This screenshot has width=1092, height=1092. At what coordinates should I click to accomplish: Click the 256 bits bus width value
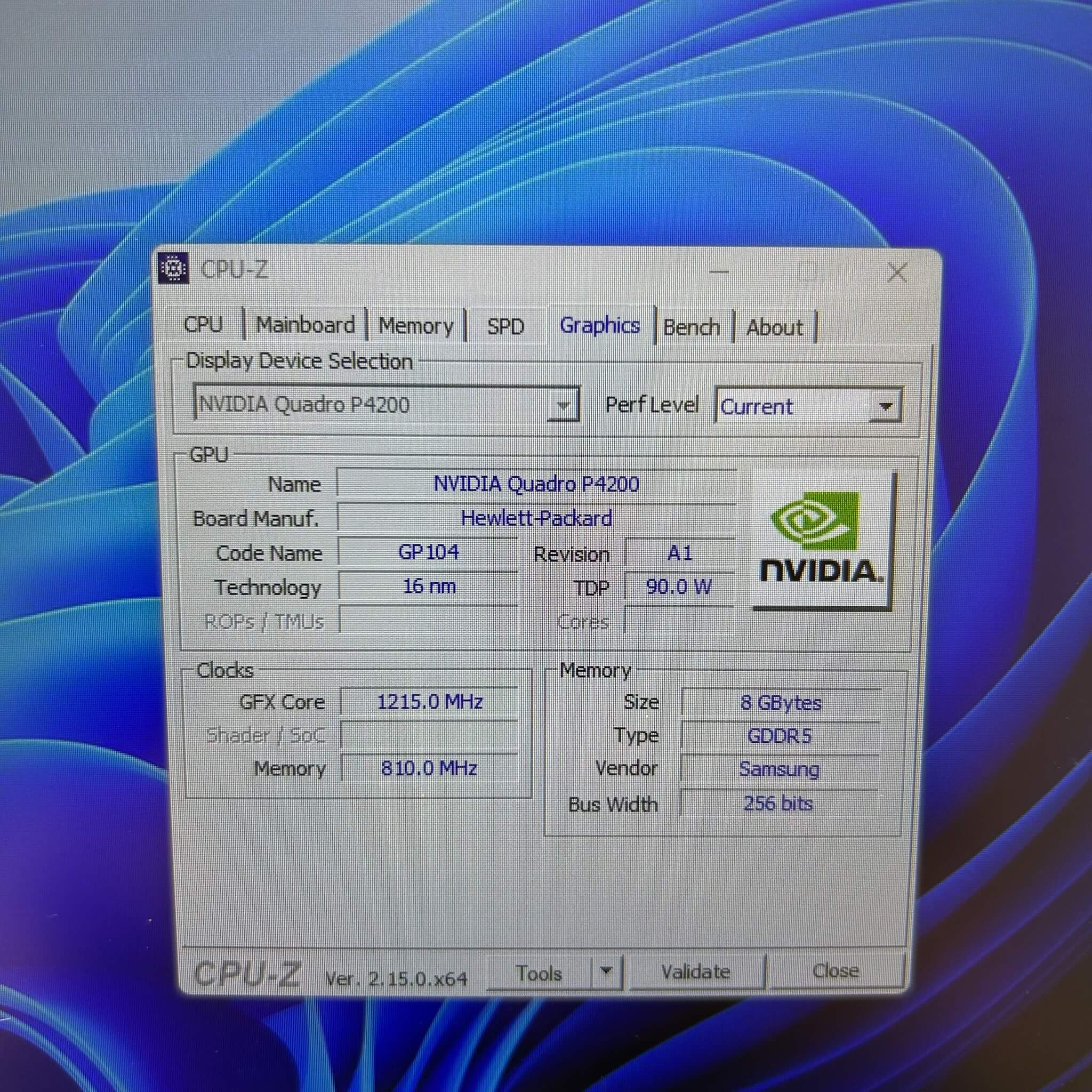(779, 802)
